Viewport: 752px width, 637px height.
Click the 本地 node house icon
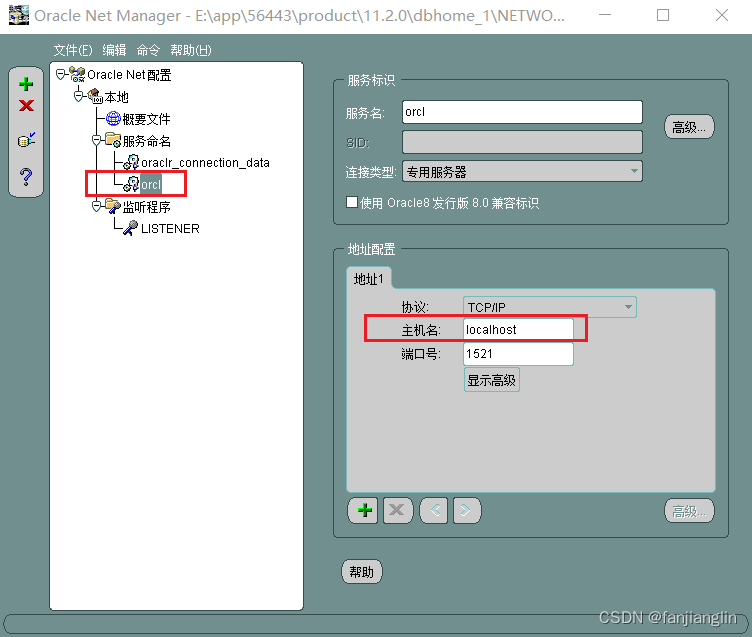[95, 96]
